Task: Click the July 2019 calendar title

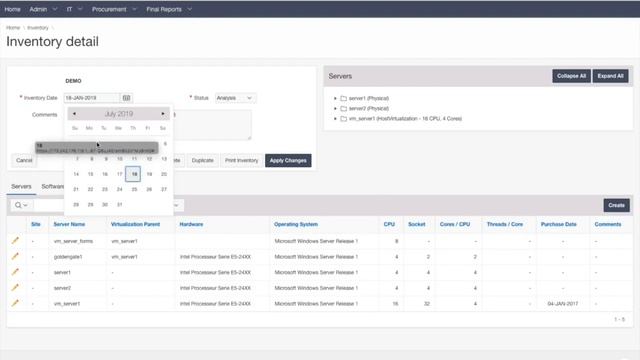Action: click(x=119, y=113)
